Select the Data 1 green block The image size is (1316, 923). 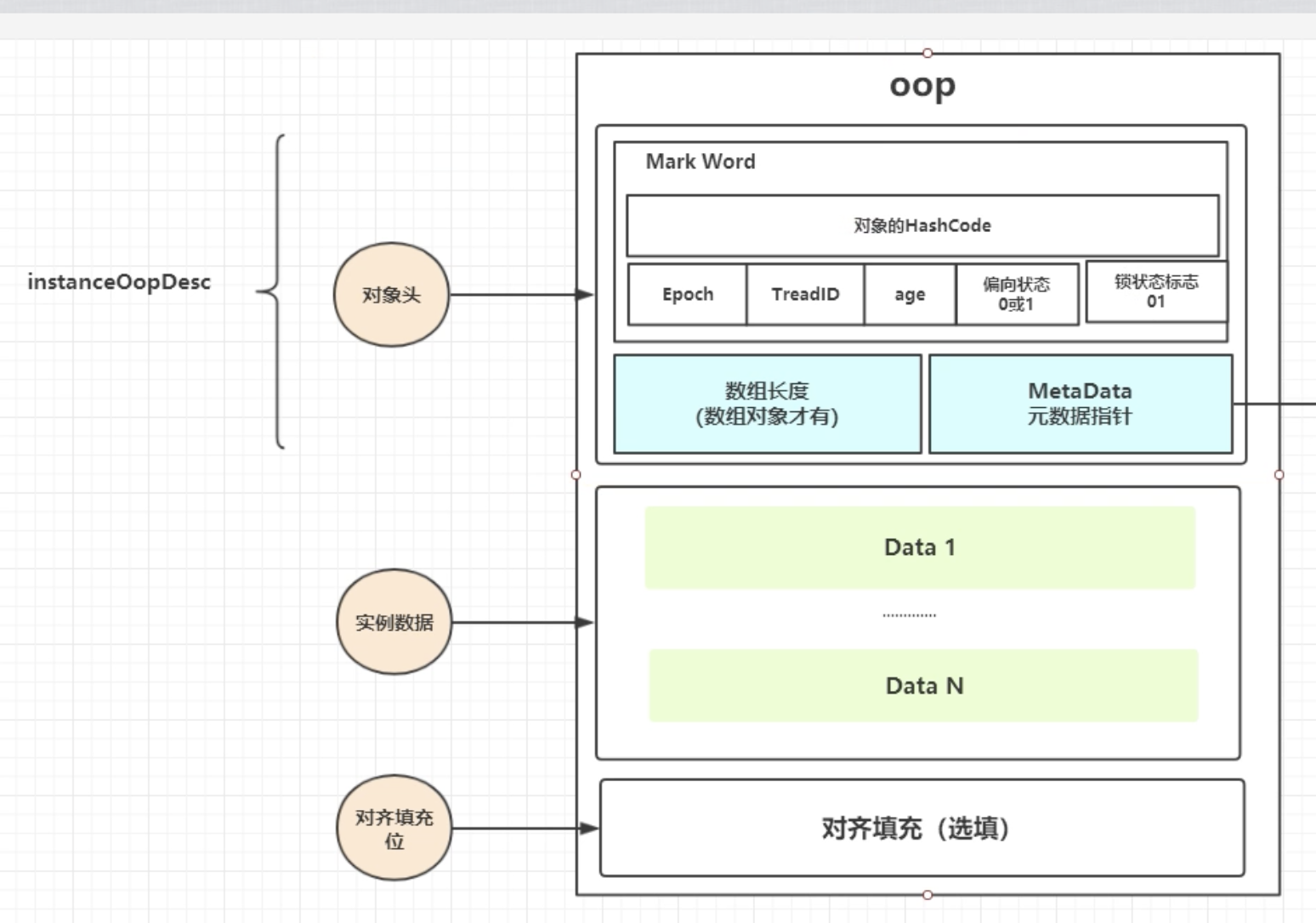(920, 547)
